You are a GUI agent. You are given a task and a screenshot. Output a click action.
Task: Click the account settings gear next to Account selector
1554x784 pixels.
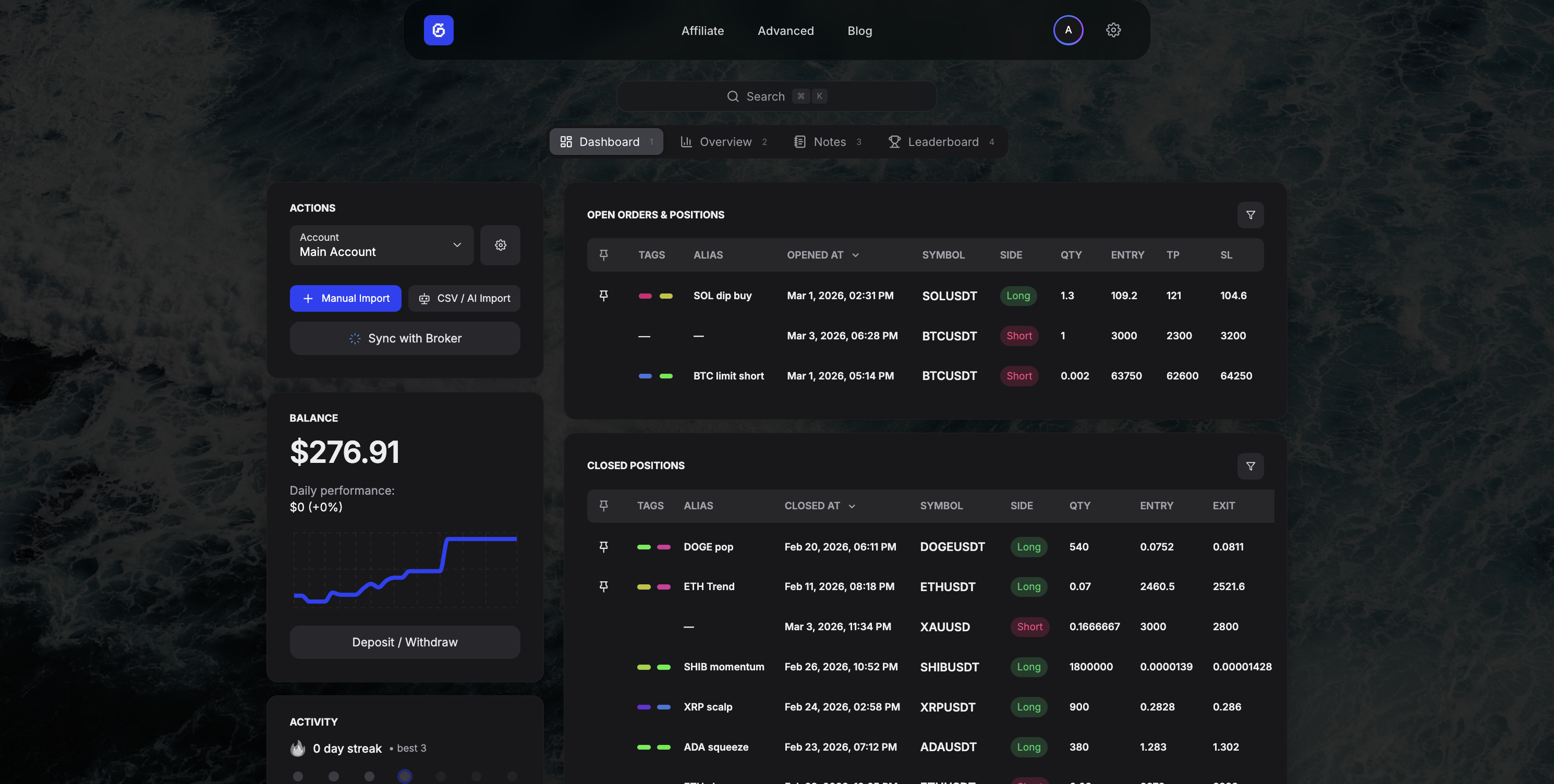click(x=500, y=245)
